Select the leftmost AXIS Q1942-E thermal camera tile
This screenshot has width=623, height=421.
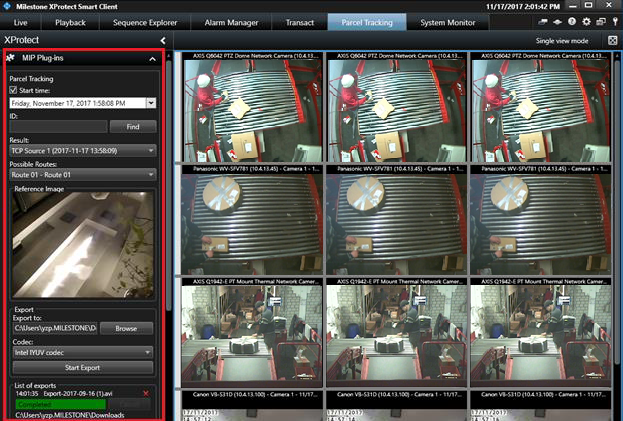click(x=252, y=332)
